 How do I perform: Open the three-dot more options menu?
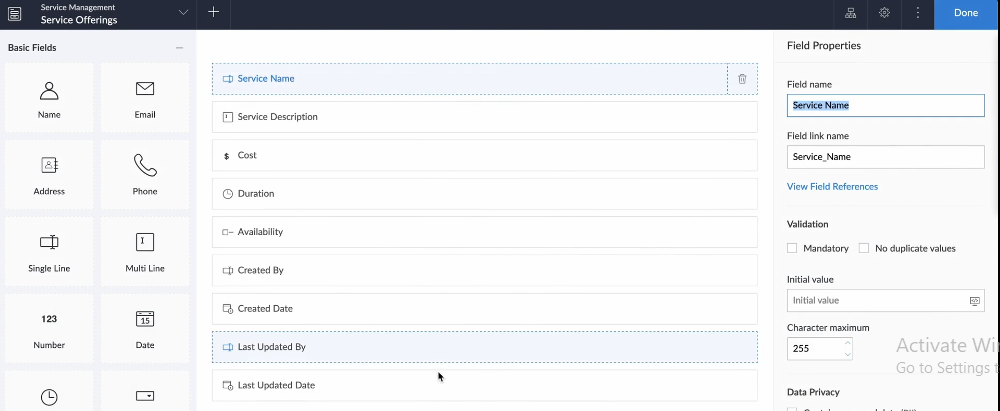917,13
